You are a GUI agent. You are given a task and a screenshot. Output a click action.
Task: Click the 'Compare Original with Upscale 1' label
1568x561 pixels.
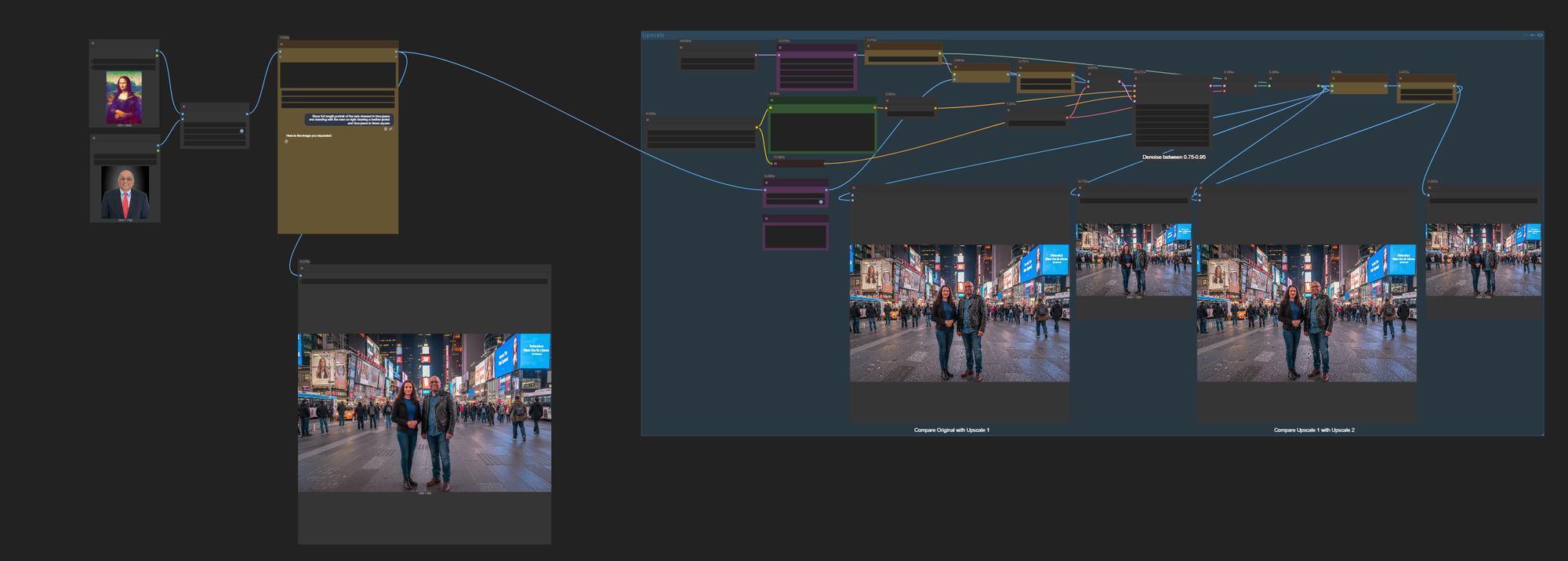951,430
